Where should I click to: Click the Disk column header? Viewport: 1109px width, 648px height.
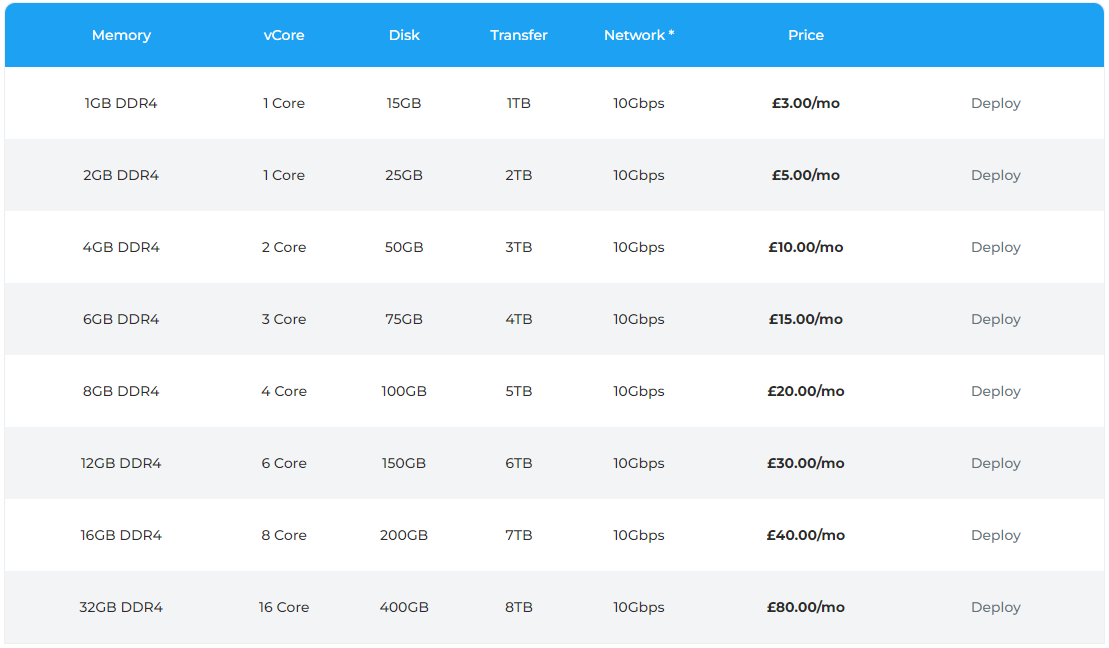[x=404, y=35]
